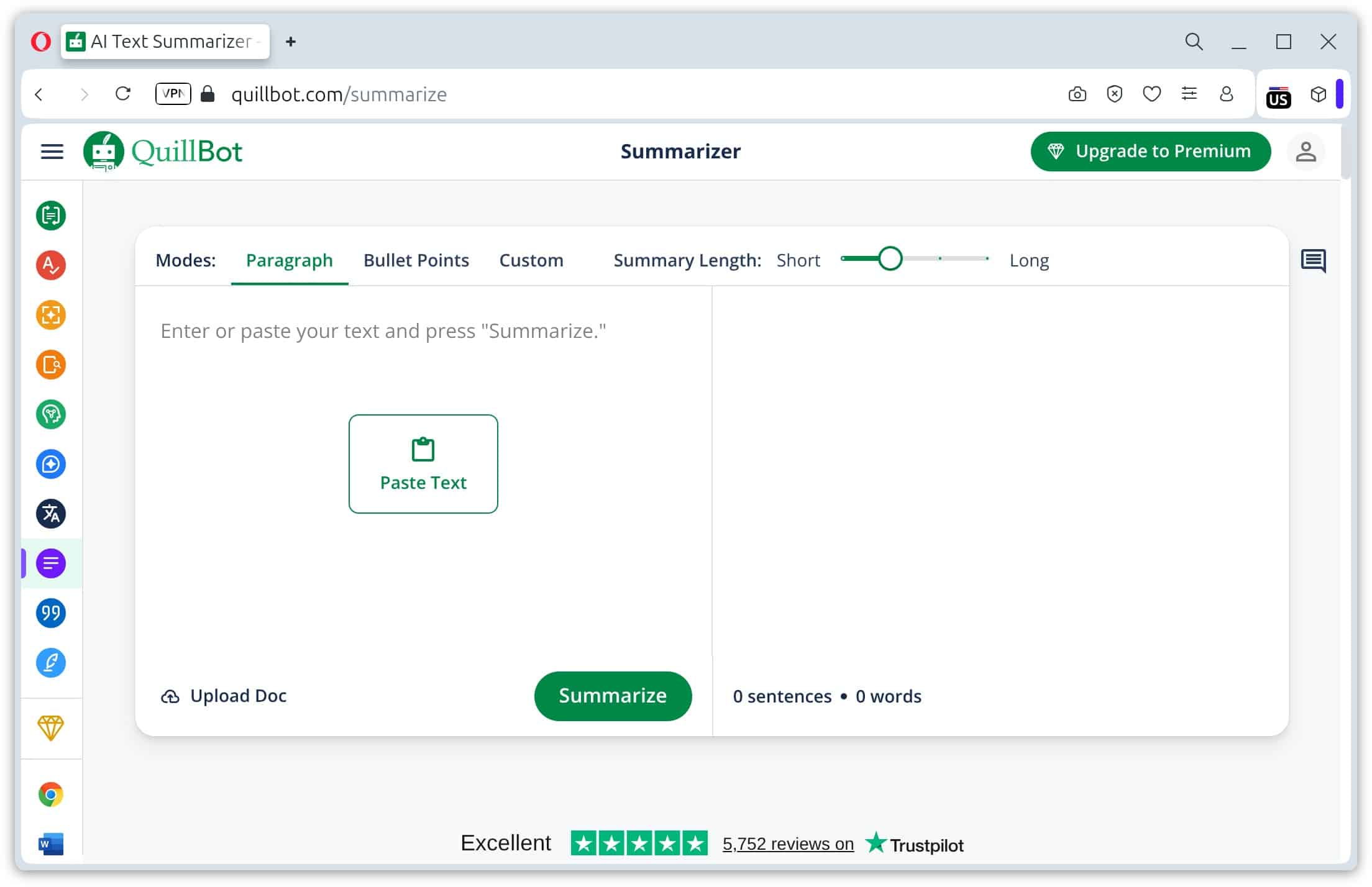Click the Chrome extension sidebar icon
This screenshot has height=887, width=1372.
51,794
